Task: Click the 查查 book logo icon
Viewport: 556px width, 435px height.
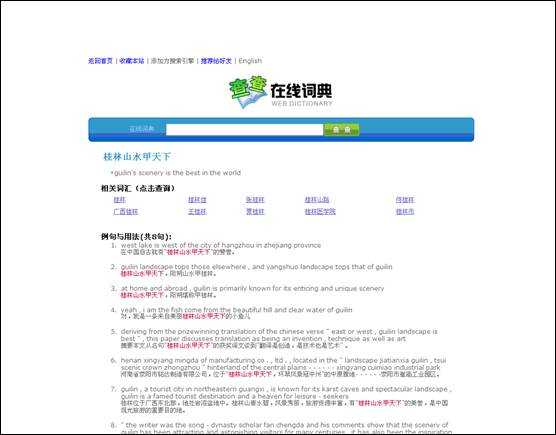Action: click(248, 91)
